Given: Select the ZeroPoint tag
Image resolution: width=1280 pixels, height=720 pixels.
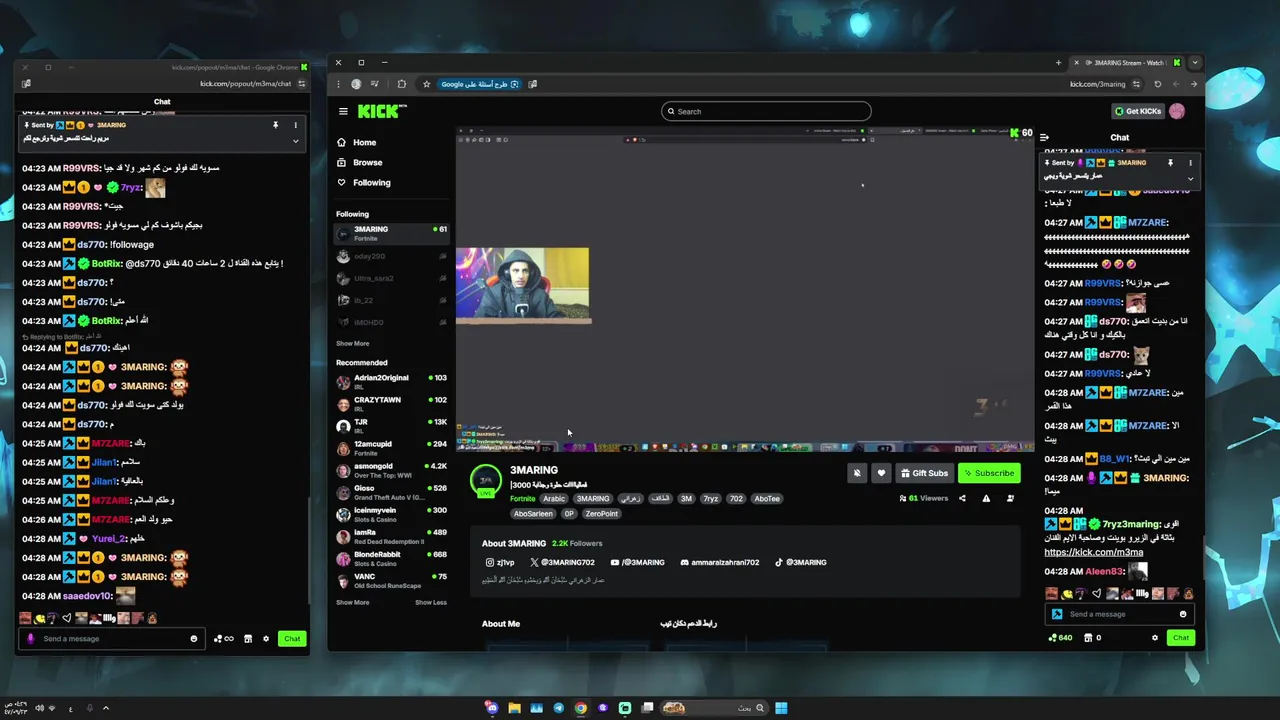Looking at the screenshot, I should tap(602, 514).
